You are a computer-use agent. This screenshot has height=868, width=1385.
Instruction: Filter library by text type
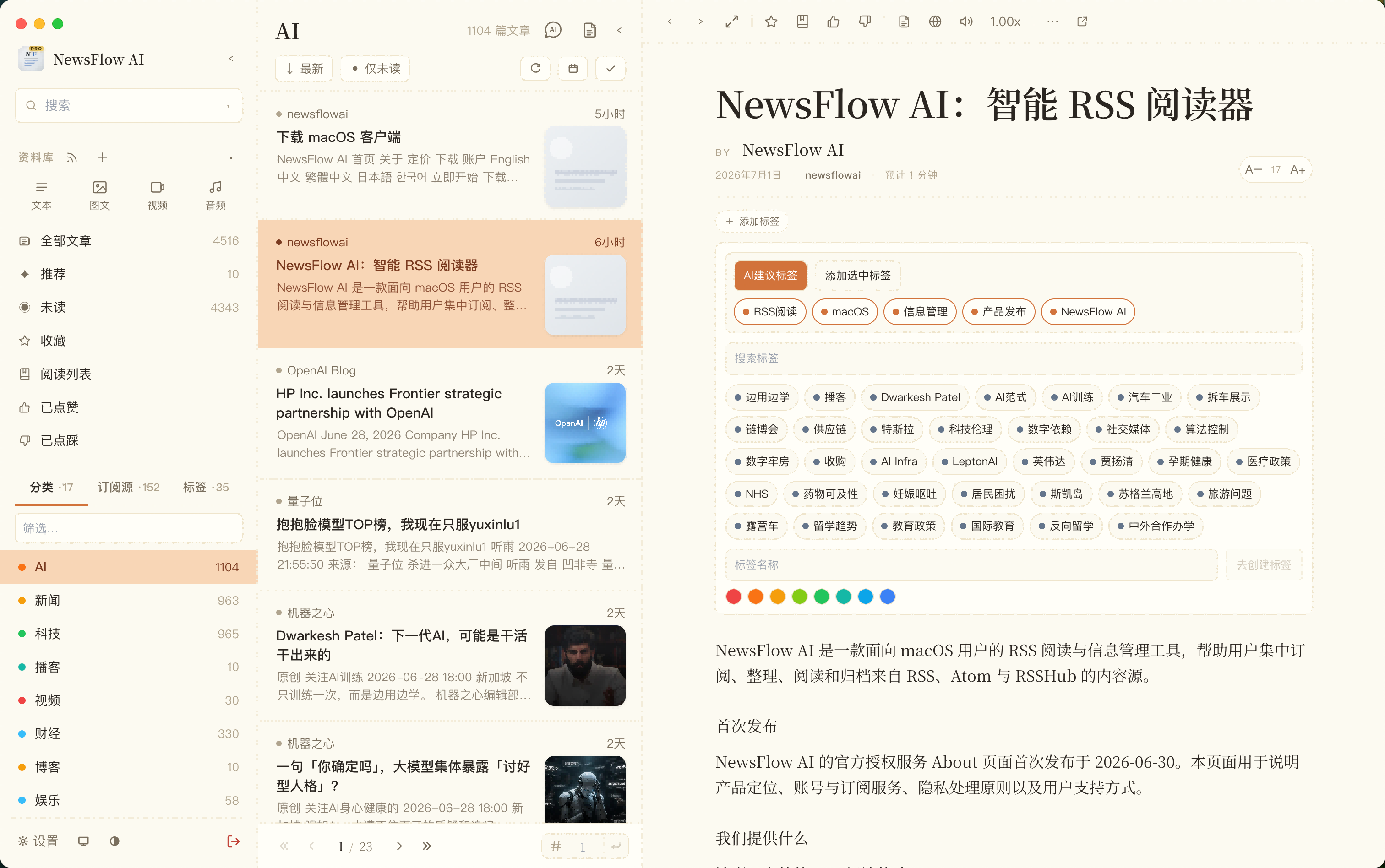(41, 195)
